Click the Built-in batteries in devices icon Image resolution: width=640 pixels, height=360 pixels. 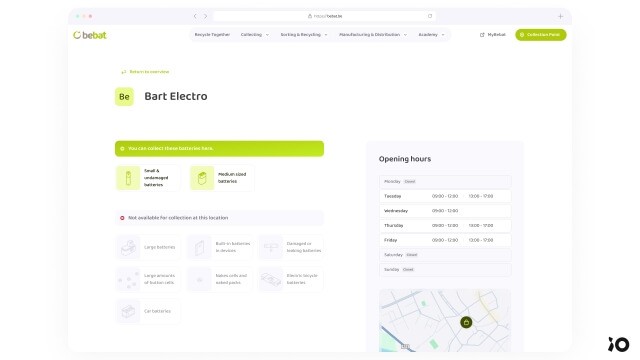click(x=199, y=247)
